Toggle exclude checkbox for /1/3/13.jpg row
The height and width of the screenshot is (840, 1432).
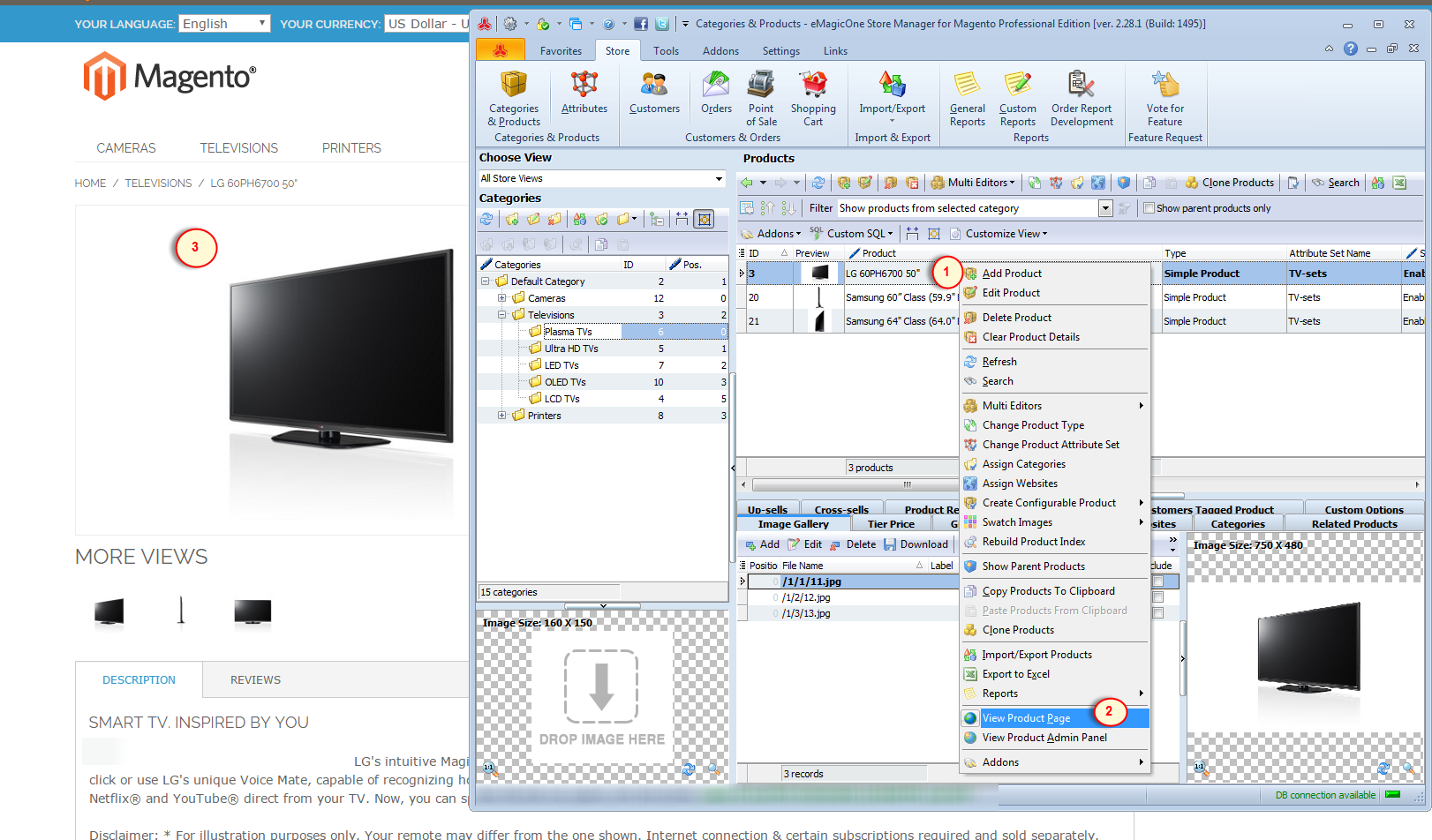click(x=1157, y=613)
